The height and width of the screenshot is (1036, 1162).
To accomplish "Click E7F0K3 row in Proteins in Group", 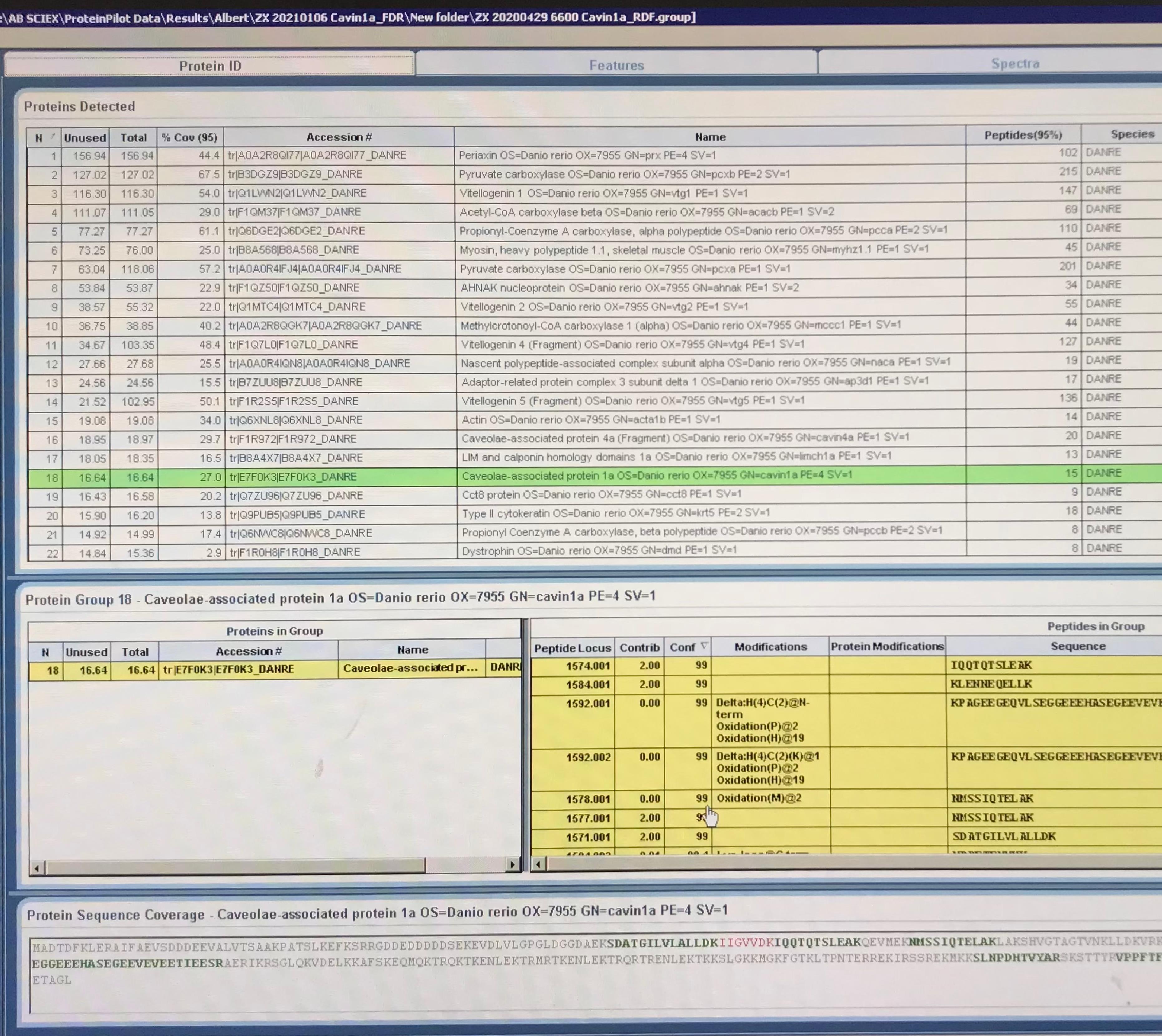I will (x=275, y=670).
